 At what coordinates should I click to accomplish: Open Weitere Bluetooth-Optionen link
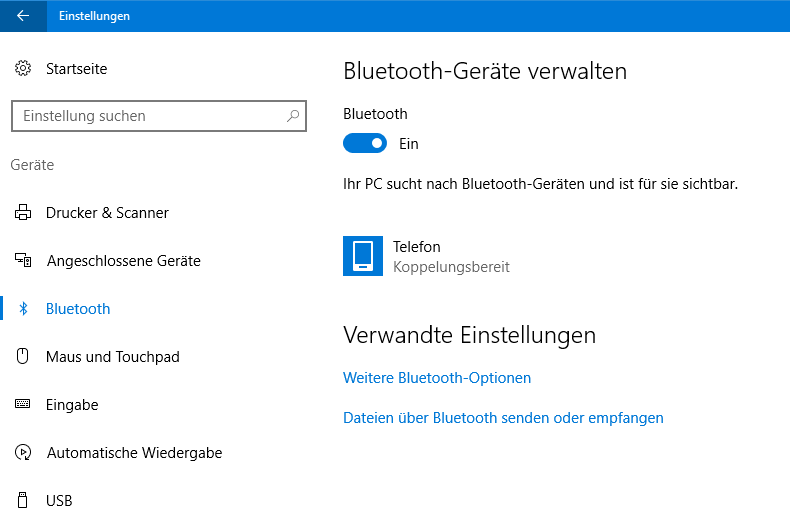(437, 378)
